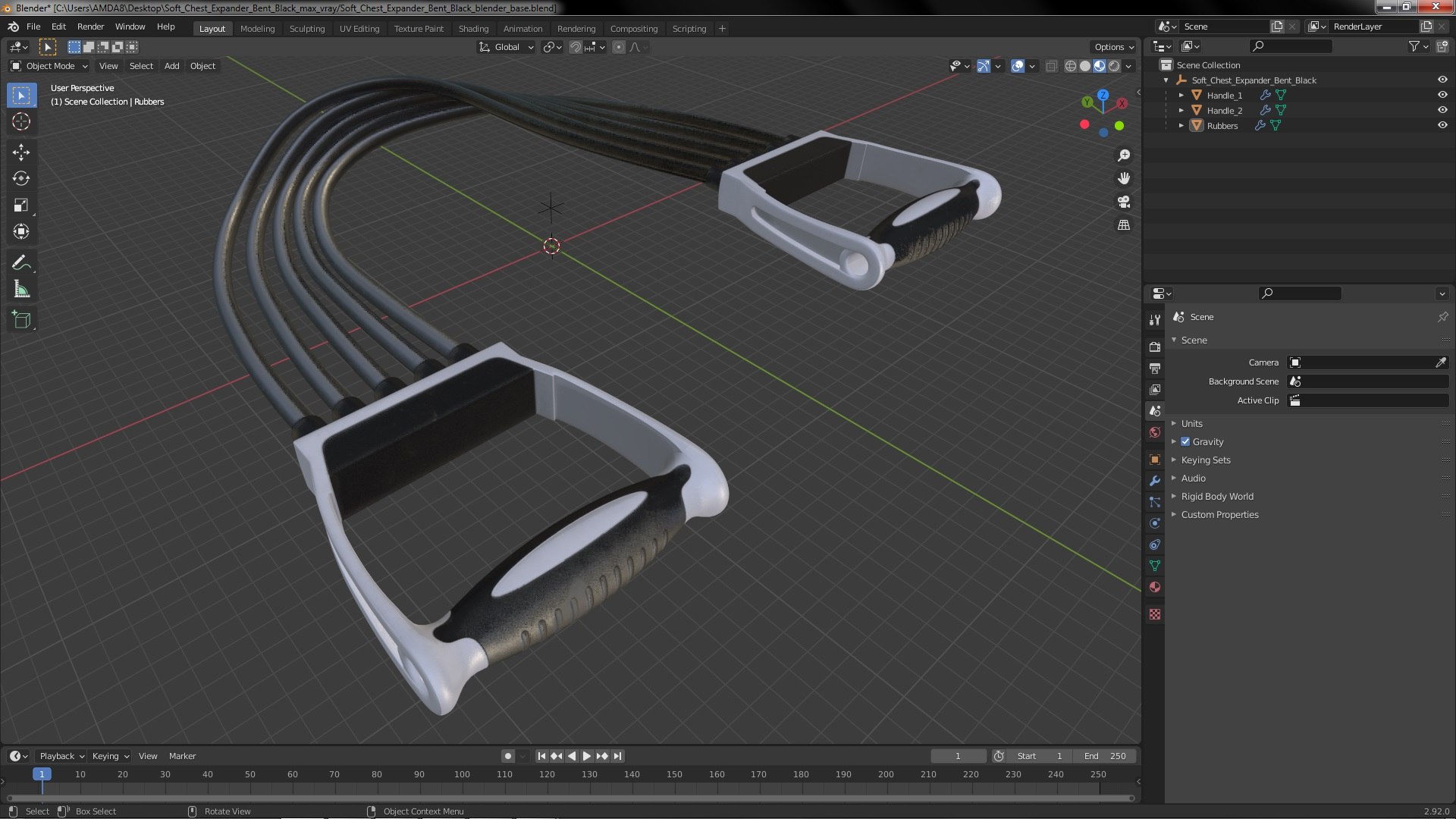Select the Measure tool

(x=21, y=290)
